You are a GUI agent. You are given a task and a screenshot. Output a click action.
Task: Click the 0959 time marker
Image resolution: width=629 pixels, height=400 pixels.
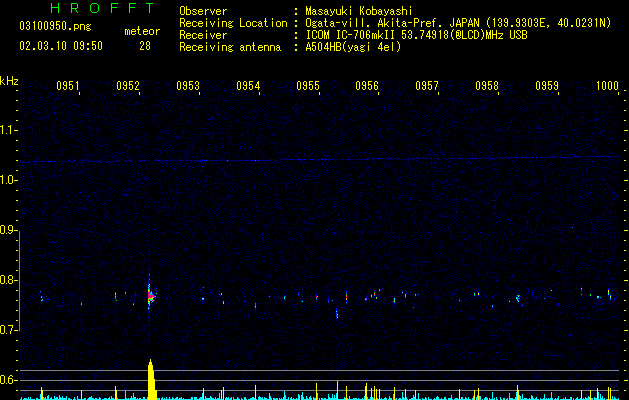[x=547, y=85]
